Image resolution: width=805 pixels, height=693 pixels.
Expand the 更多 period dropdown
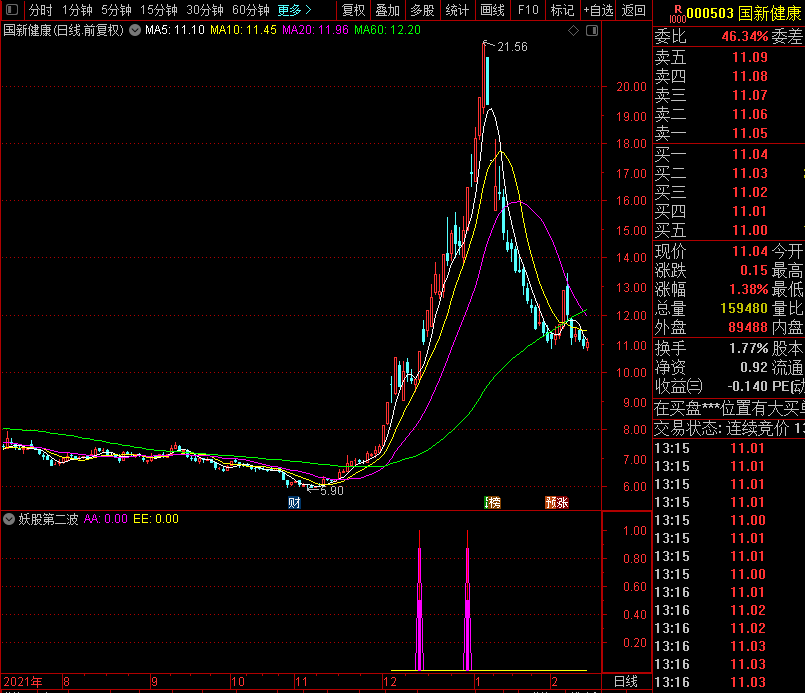tap(294, 10)
